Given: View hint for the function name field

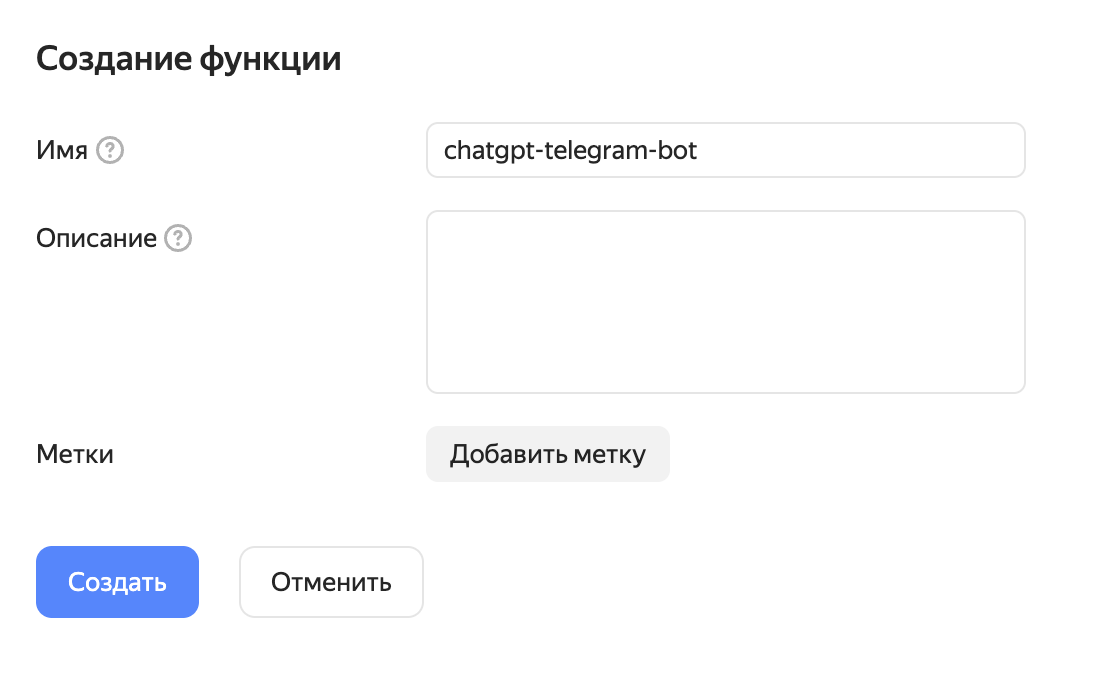Looking at the screenshot, I should (112, 150).
